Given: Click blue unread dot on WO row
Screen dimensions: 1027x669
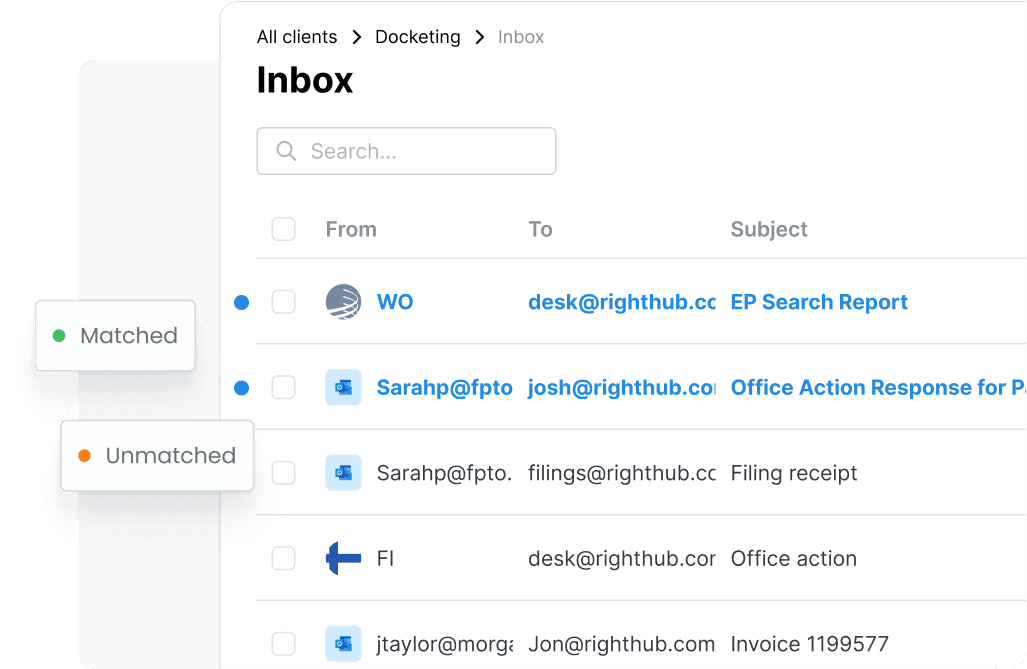Looking at the screenshot, I should 241,302.
